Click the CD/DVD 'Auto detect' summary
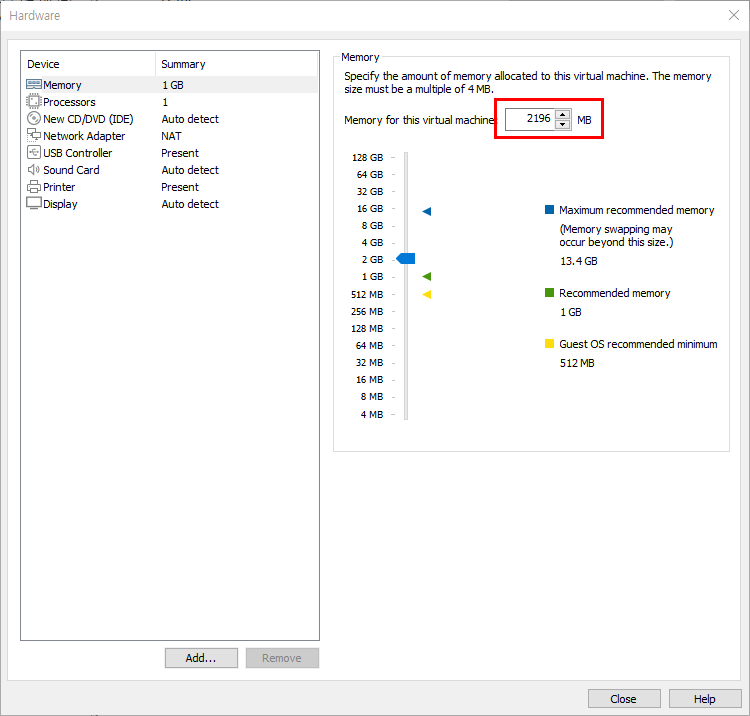The image size is (750, 716). [190, 119]
